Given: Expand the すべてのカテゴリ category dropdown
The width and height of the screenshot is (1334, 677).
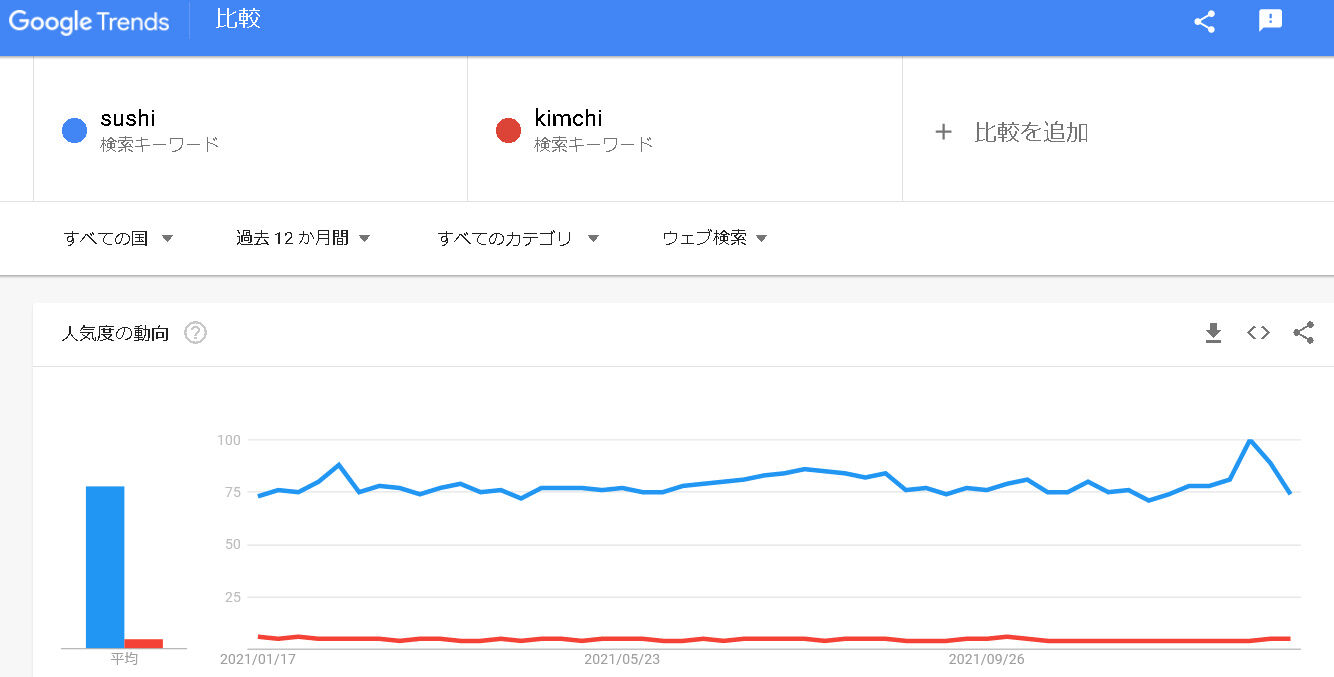Looking at the screenshot, I should (x=518, y=238).
